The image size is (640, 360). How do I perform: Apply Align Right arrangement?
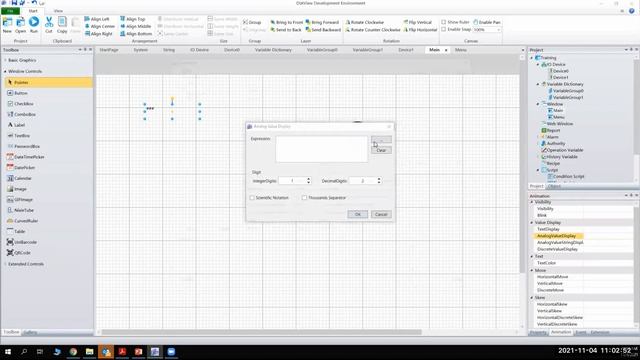pyautogui.click(x=99, y=33)
